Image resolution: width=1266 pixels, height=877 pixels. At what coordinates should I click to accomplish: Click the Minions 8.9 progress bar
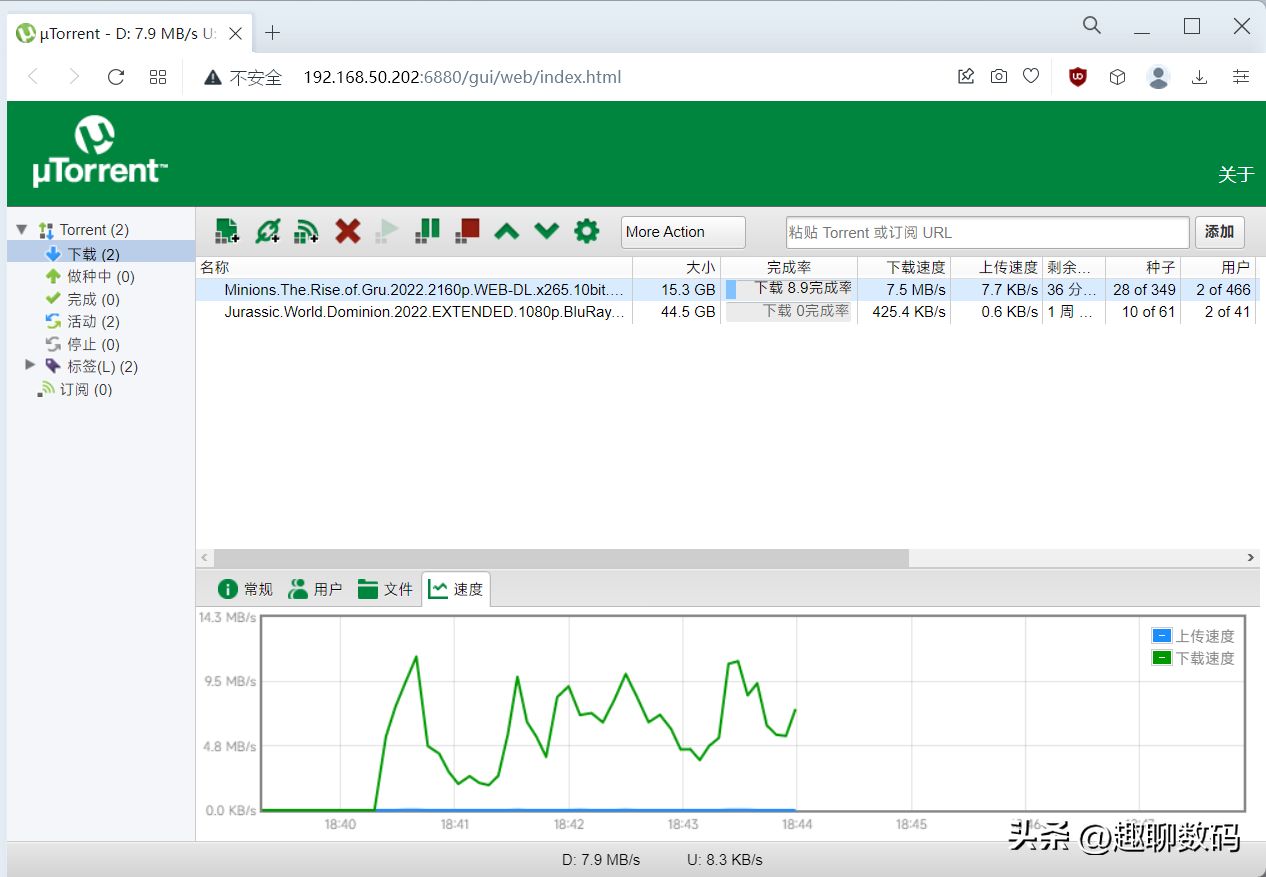(789, 289)
